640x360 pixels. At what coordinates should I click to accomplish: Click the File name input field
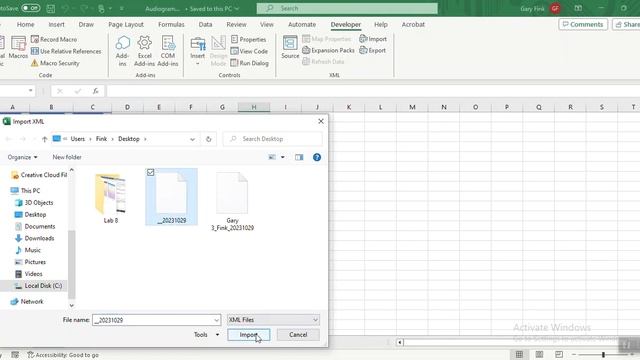point(153,320)
